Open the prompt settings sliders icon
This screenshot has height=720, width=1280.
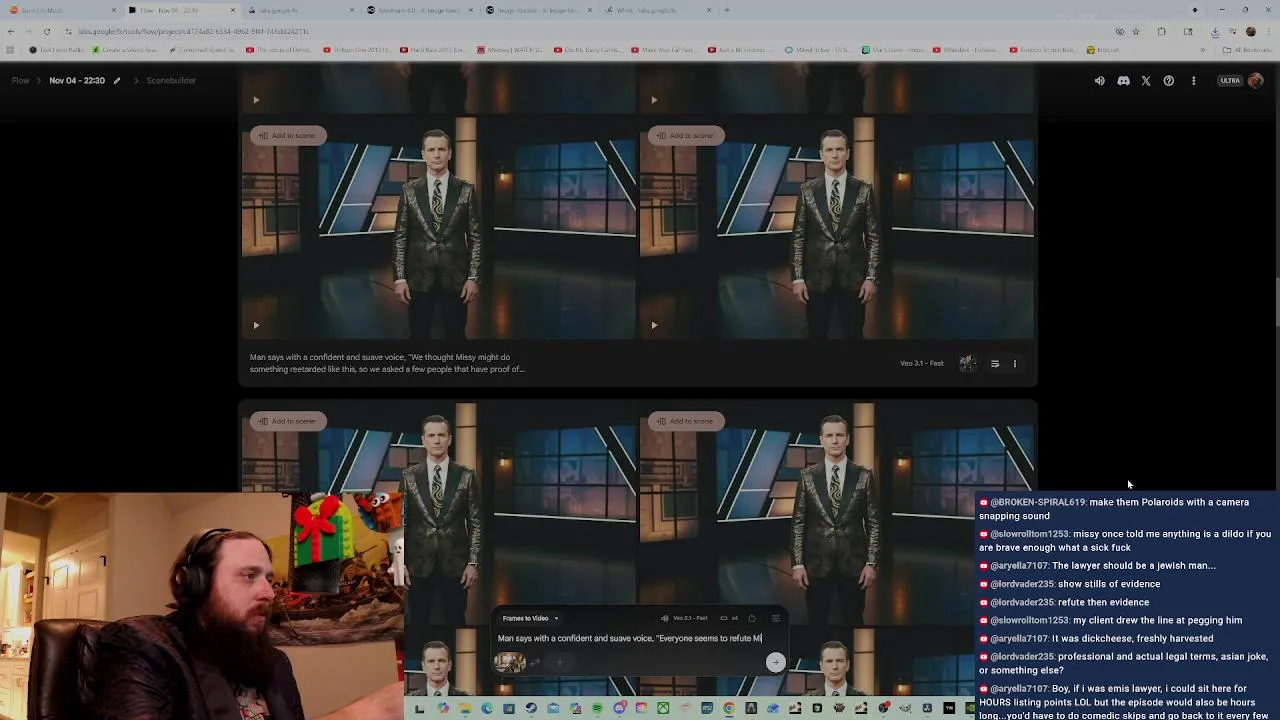point(776,618)
